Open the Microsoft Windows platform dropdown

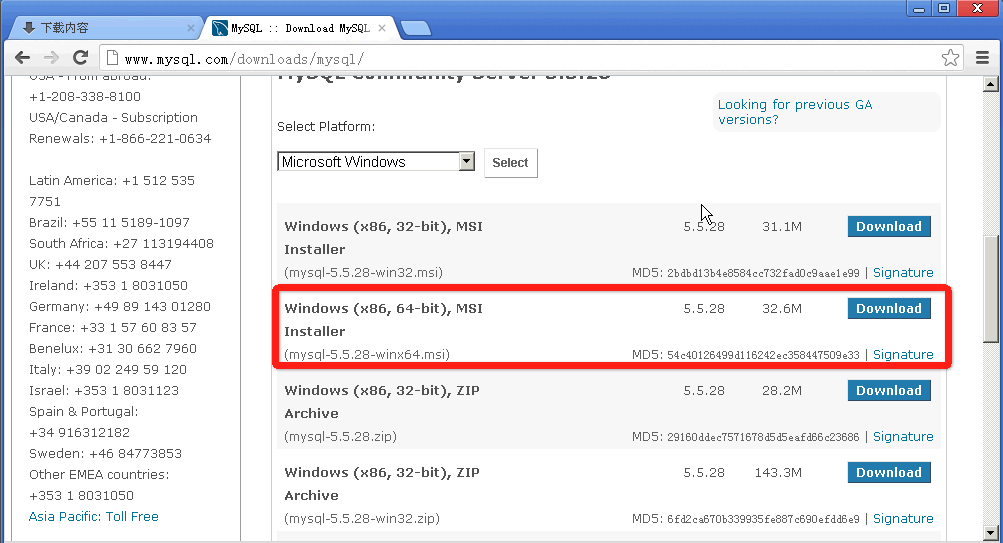click(375, 162)
